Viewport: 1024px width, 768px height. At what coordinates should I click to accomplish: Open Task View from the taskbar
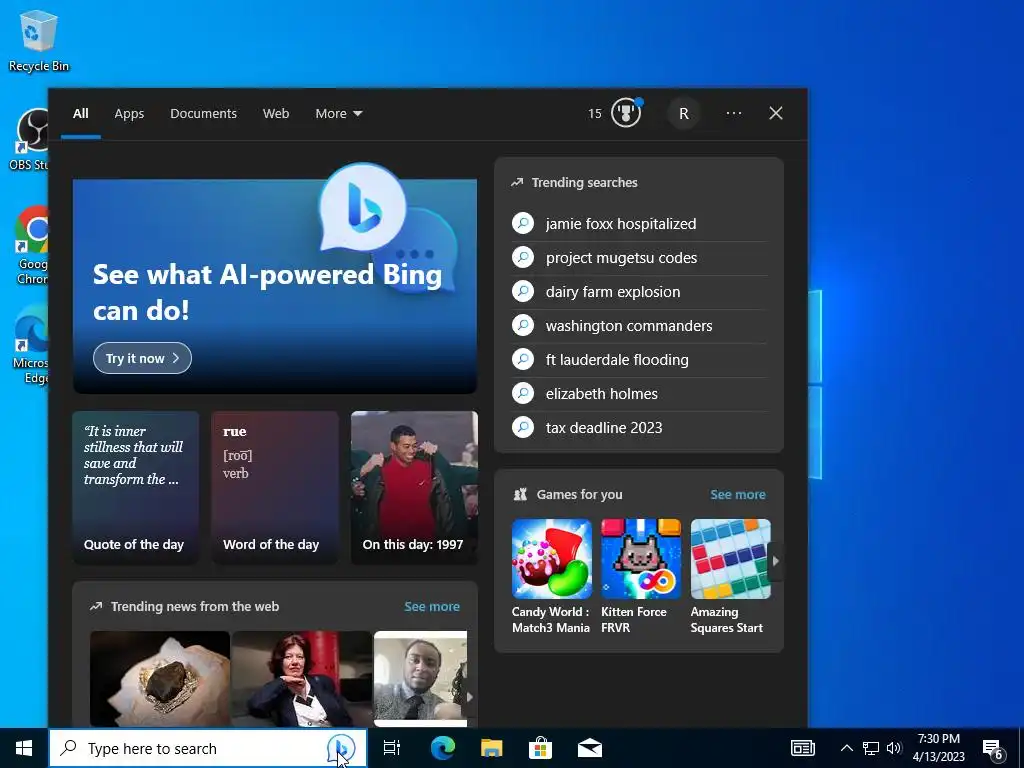[392, 748]
